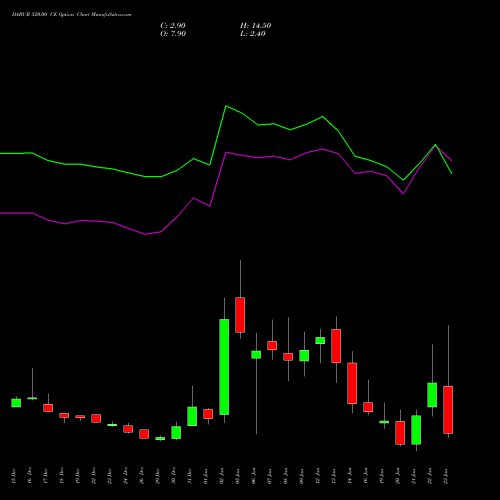Click the '17 Dec' date axis label

point(45,476)
